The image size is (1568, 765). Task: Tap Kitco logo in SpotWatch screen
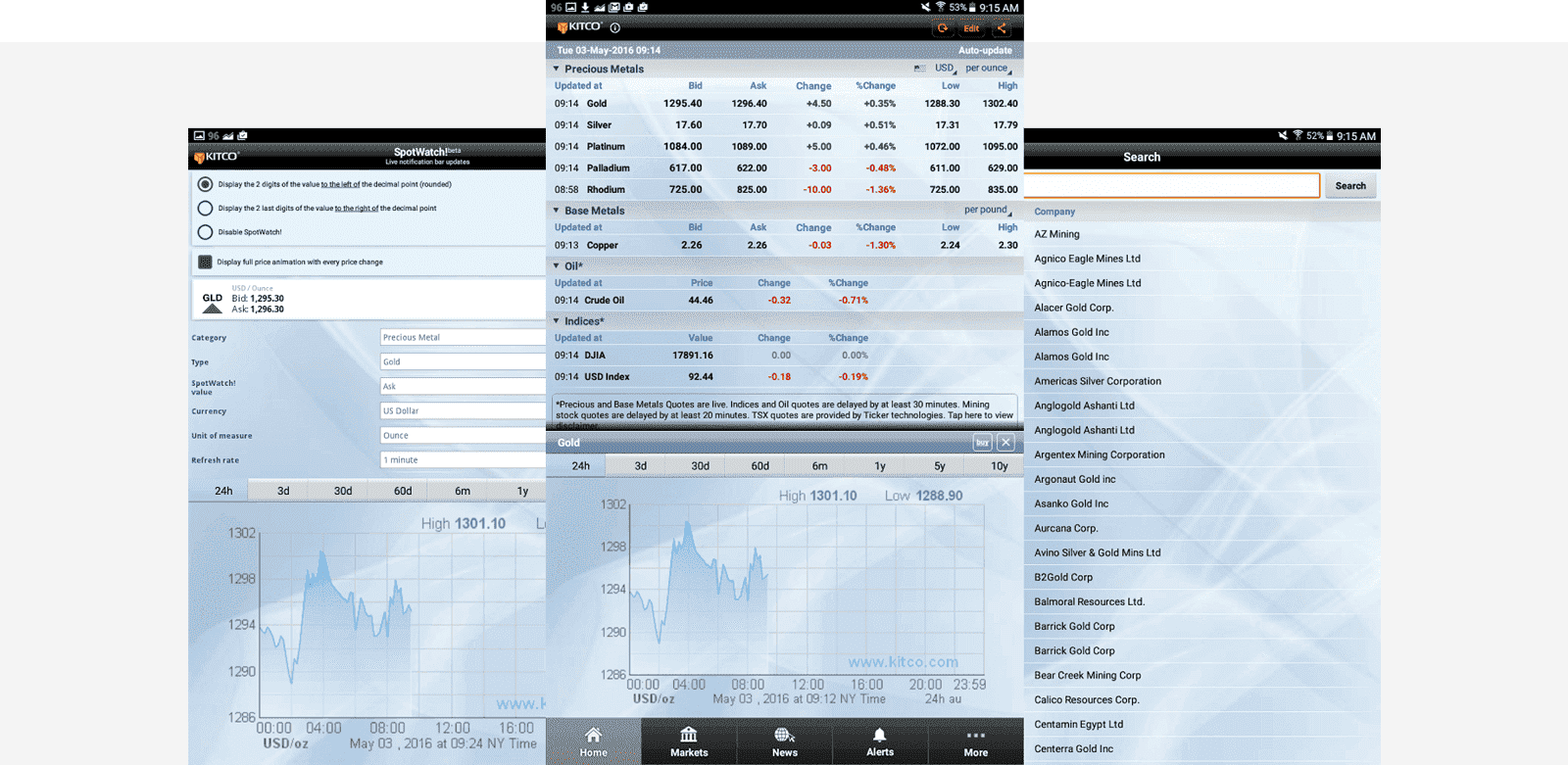[x=217, y=157]
